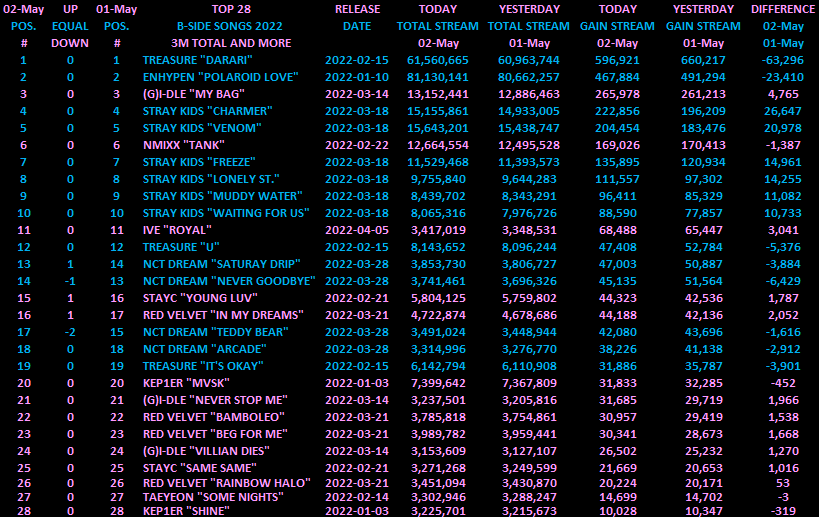Click the KEP1ER "MVSK" song title

coord(186,383)
